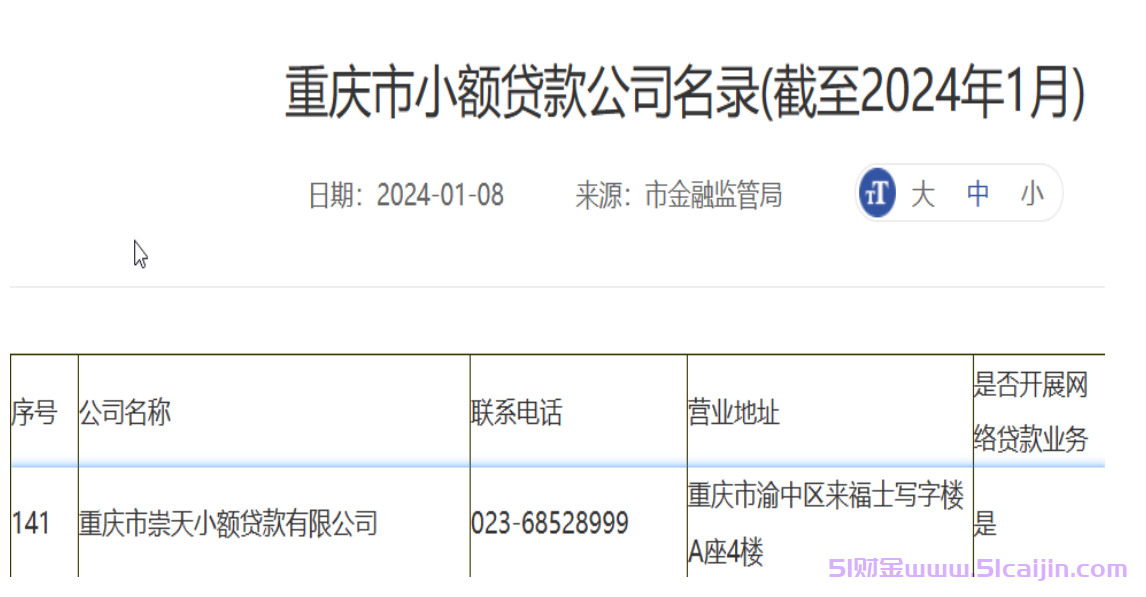The height and width of the screenshot is (597, 1146).
Task: Click company name 重庆市崇天小额贷款有限公司
Action: (228, 523)
